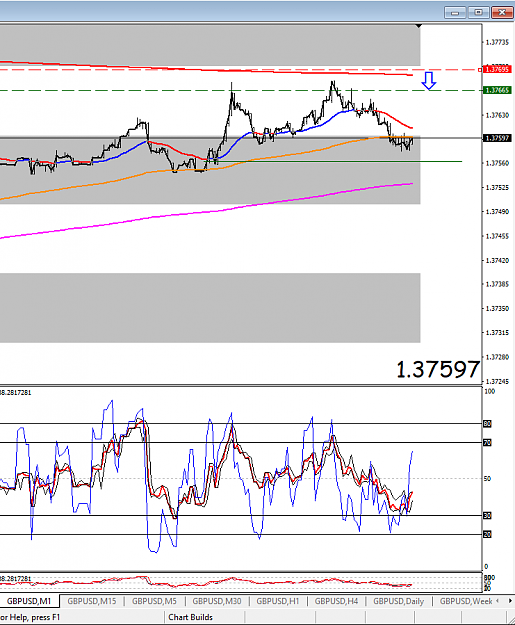This screenshot has width=515, height=625.
Task: Click the 1.37420 price scale value
Action: (497, 260)
